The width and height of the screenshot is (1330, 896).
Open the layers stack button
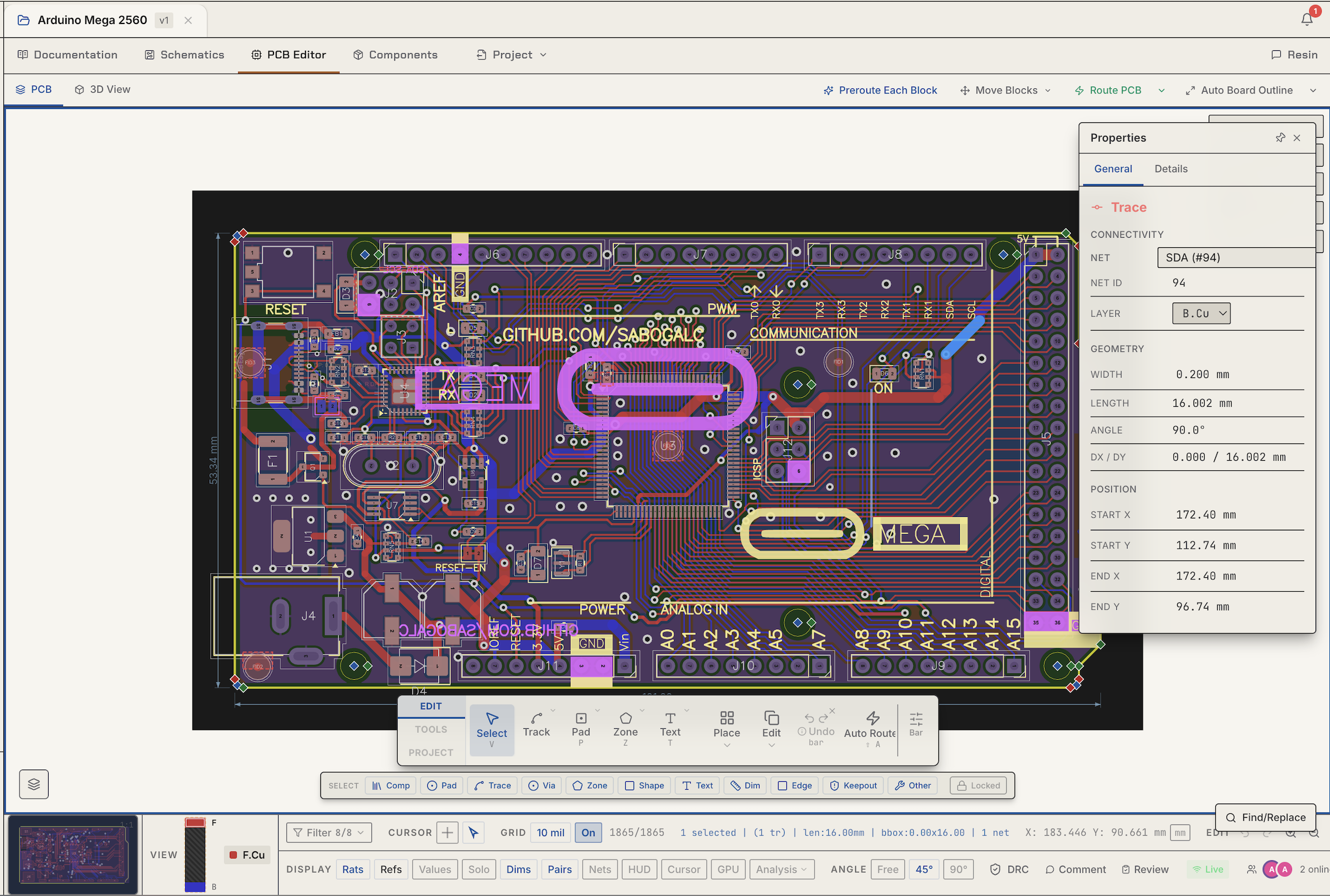tap(34, 784)
